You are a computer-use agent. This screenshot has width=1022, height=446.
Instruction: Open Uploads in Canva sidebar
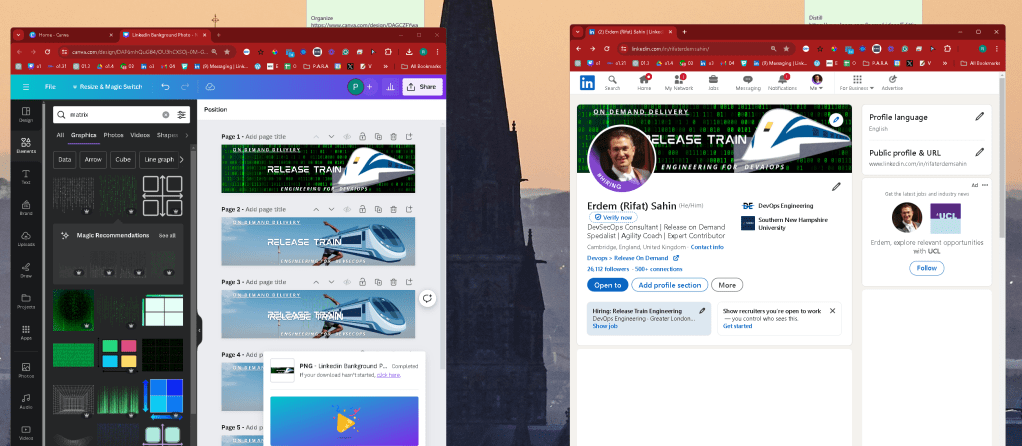tap(26, 239)
